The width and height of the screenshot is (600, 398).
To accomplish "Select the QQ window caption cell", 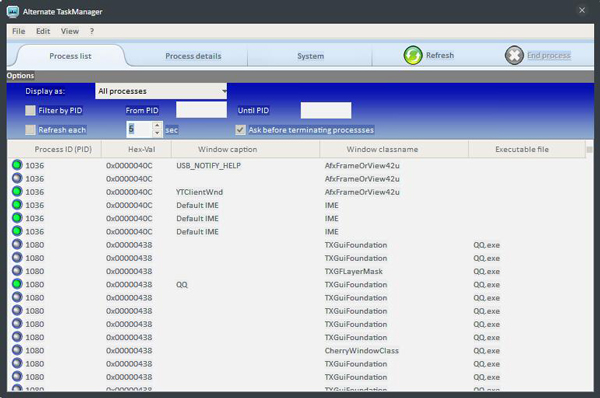I will [x=182, y=285].
